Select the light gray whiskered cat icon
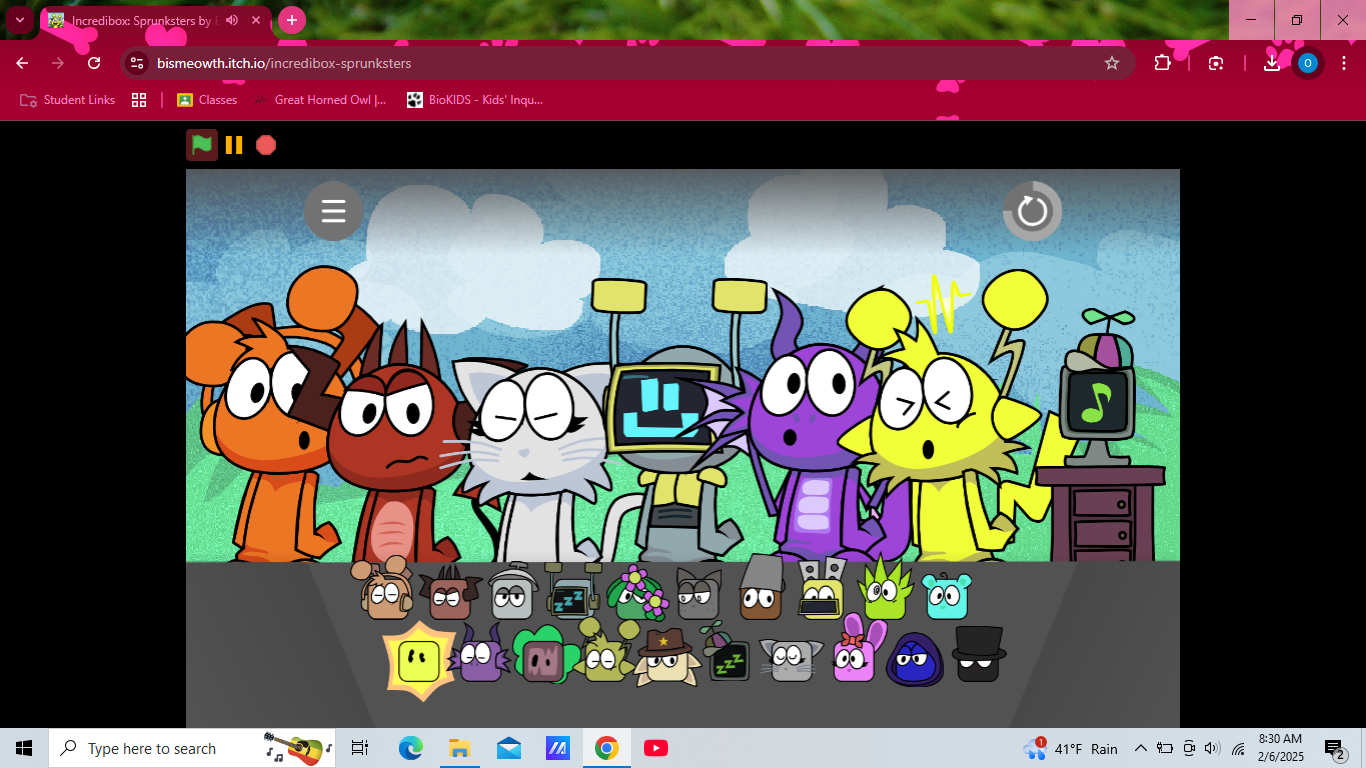Screen dimensions: 1366x768 click(791, 660)
